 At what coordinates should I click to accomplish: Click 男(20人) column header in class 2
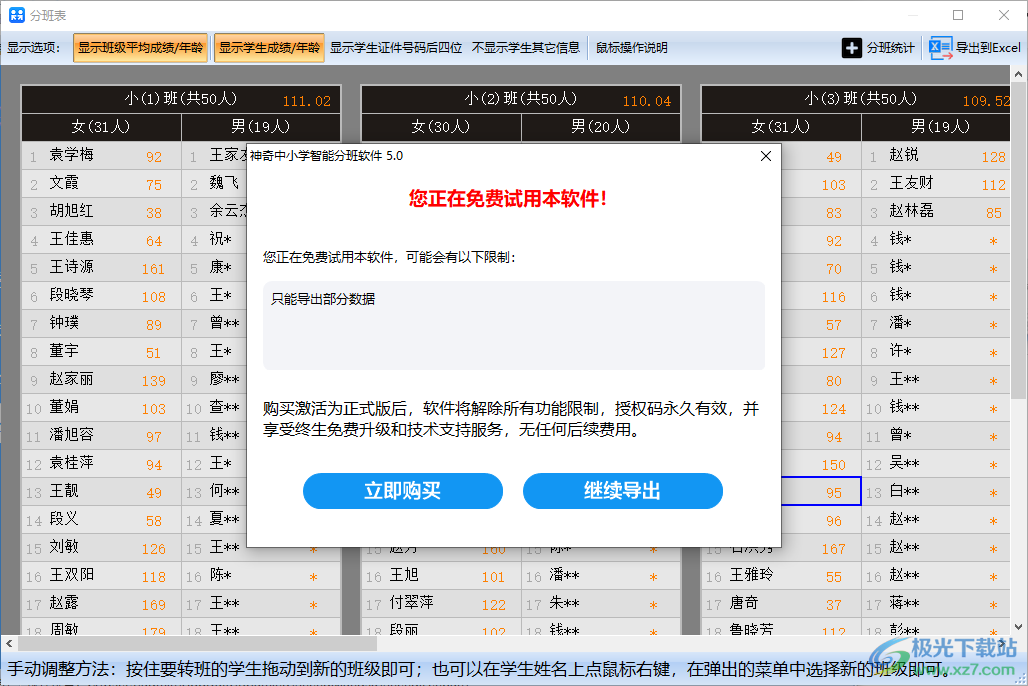(601, 127)
